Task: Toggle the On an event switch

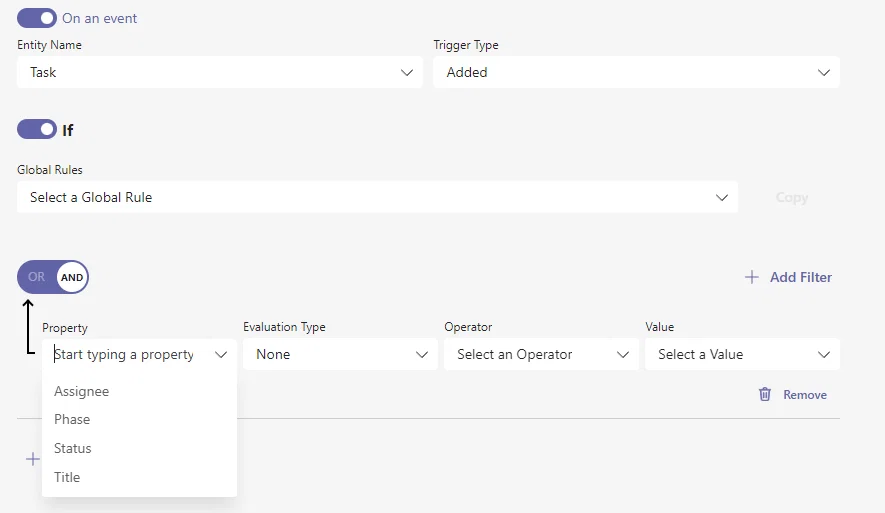Action: tap(37, 18)
